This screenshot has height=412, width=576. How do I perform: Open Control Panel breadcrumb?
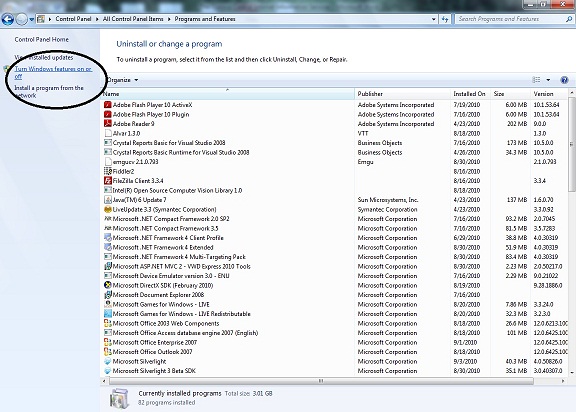pos(73,19)
